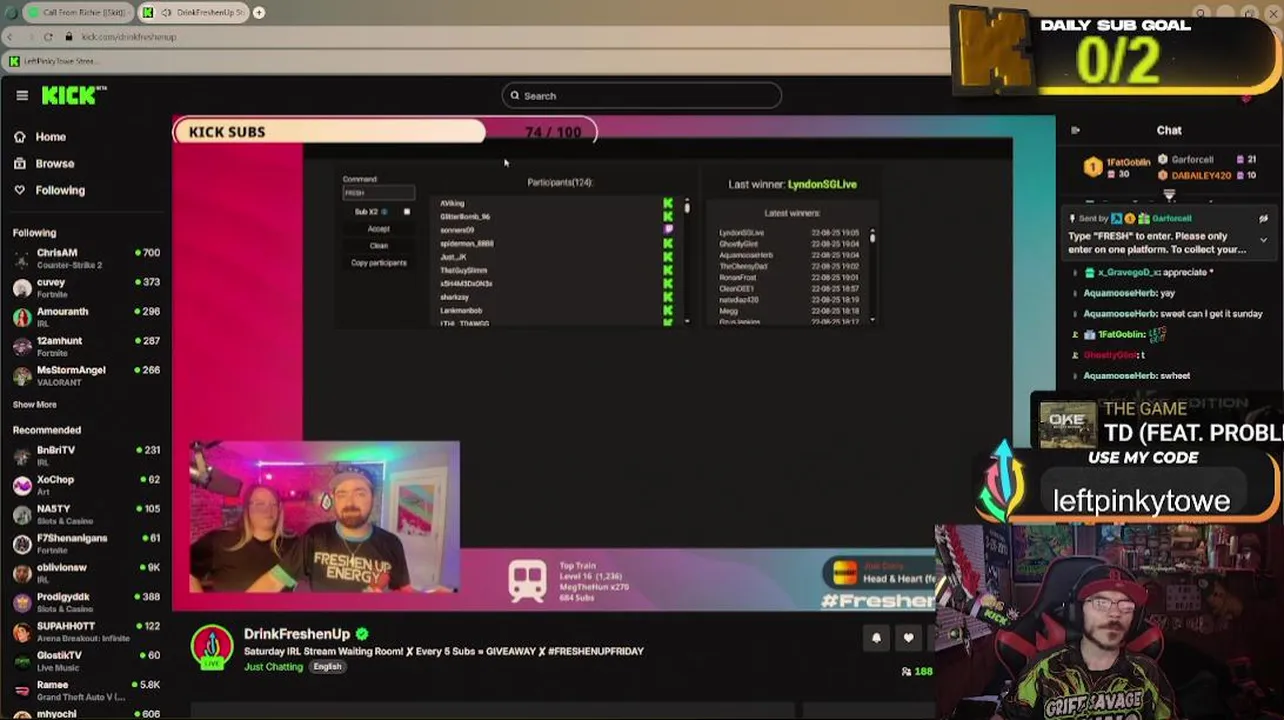Open LeftPinkyTowe bookmark
The width and height of the screenshot is (1284, 720).
coord(56,61)
